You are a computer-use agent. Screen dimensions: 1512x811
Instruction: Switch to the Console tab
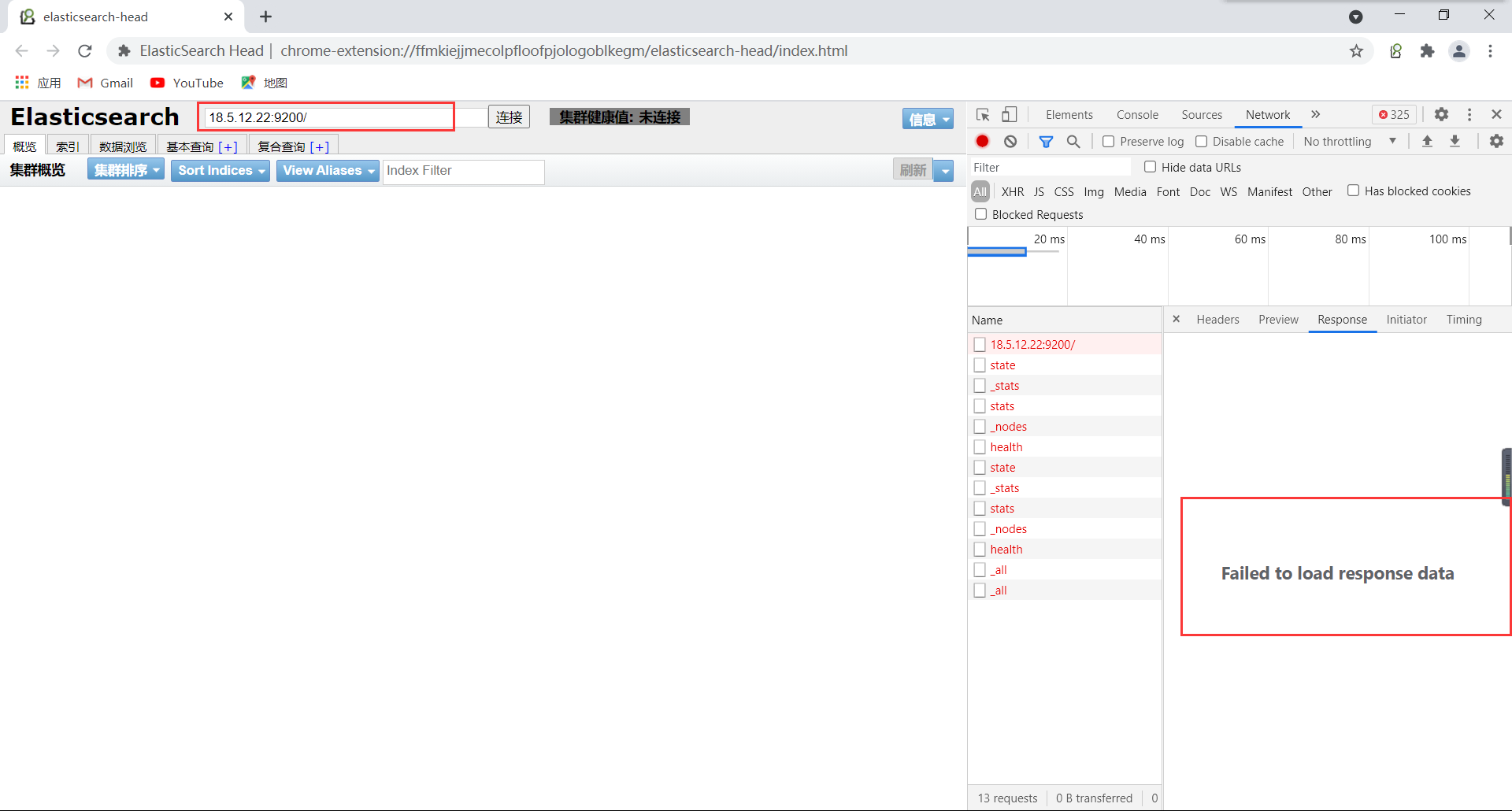pyautogui.click(x=1137, y=115)
